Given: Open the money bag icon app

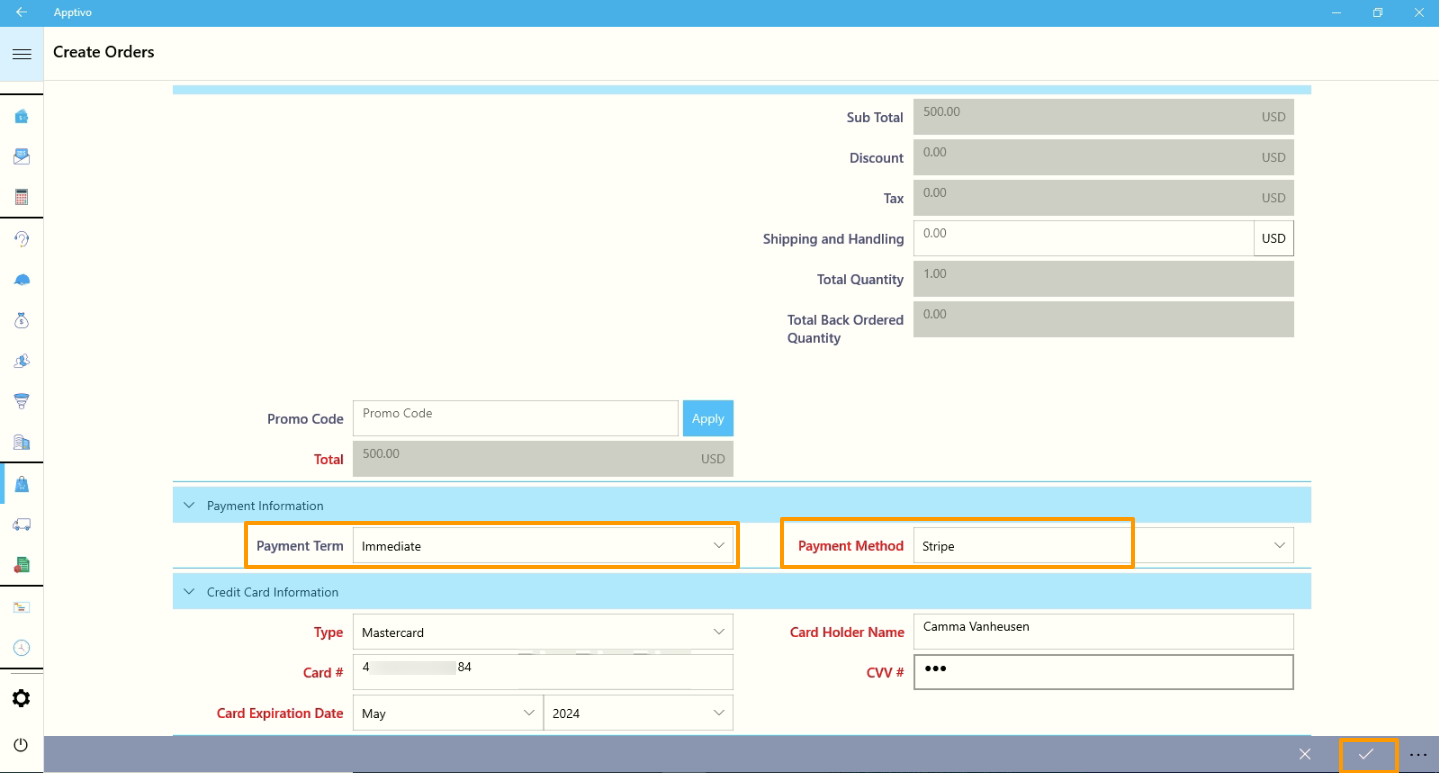Looking at the screenshot, I should tap(21, 320).
